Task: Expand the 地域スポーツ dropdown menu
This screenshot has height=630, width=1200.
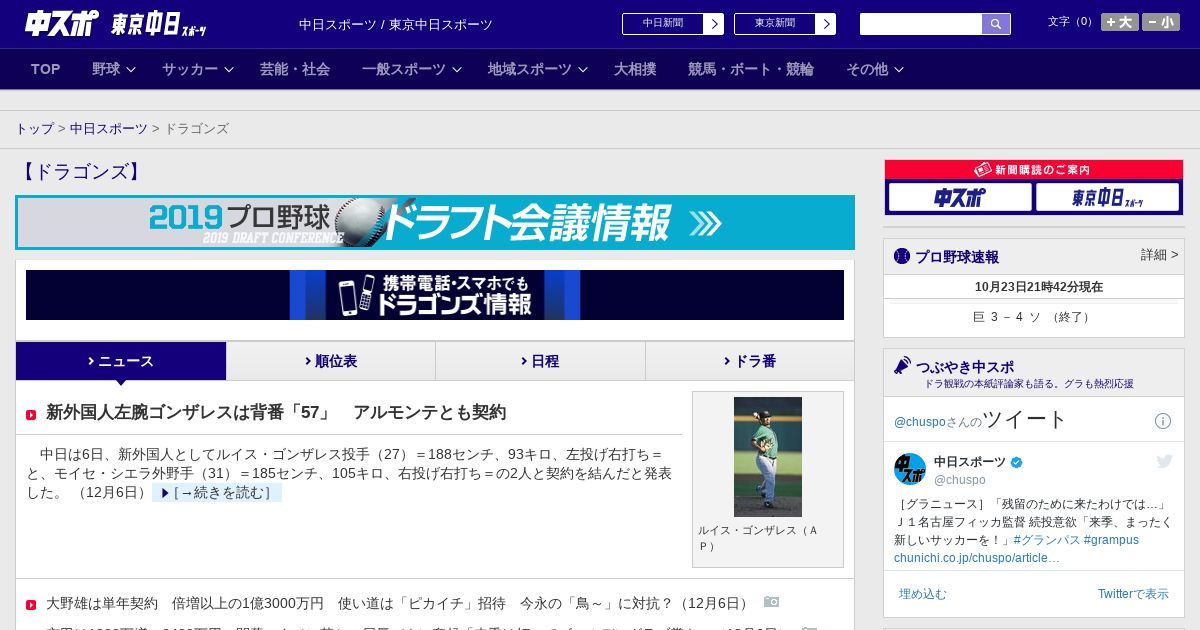Action: (538, 69)
